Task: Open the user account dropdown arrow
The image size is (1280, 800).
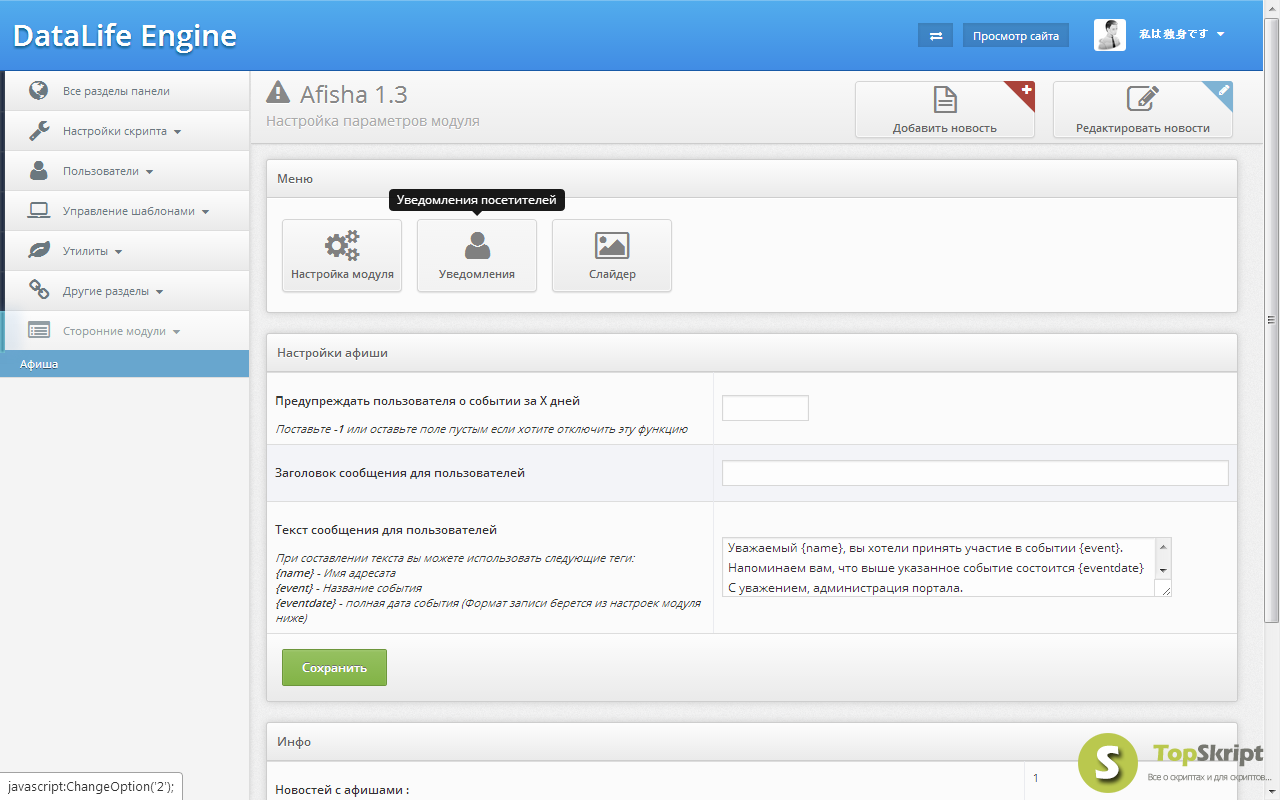Action: tap(1221, 35)
